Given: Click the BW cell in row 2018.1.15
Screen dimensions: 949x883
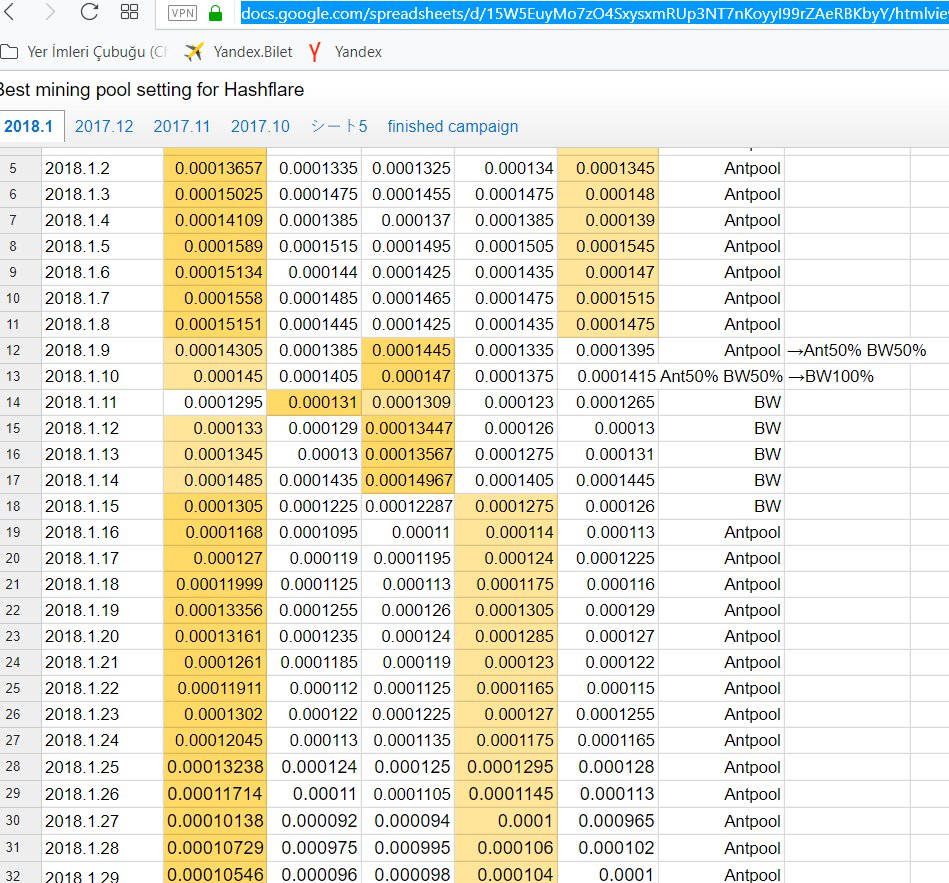Looking at the screenshot, I should 721,507.
